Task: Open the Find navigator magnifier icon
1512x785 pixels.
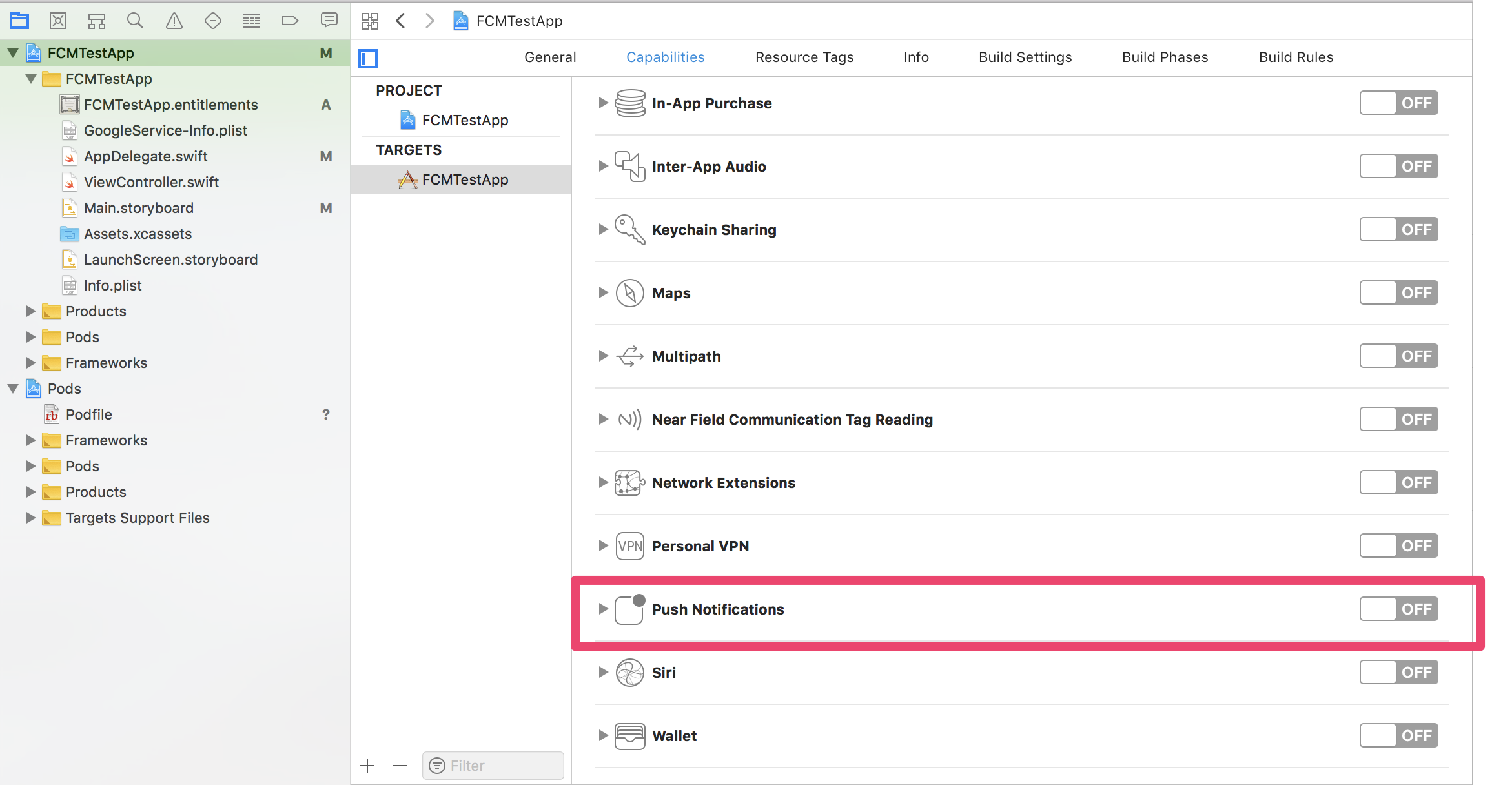Action: pyautogui.click(x=135, y=21)
